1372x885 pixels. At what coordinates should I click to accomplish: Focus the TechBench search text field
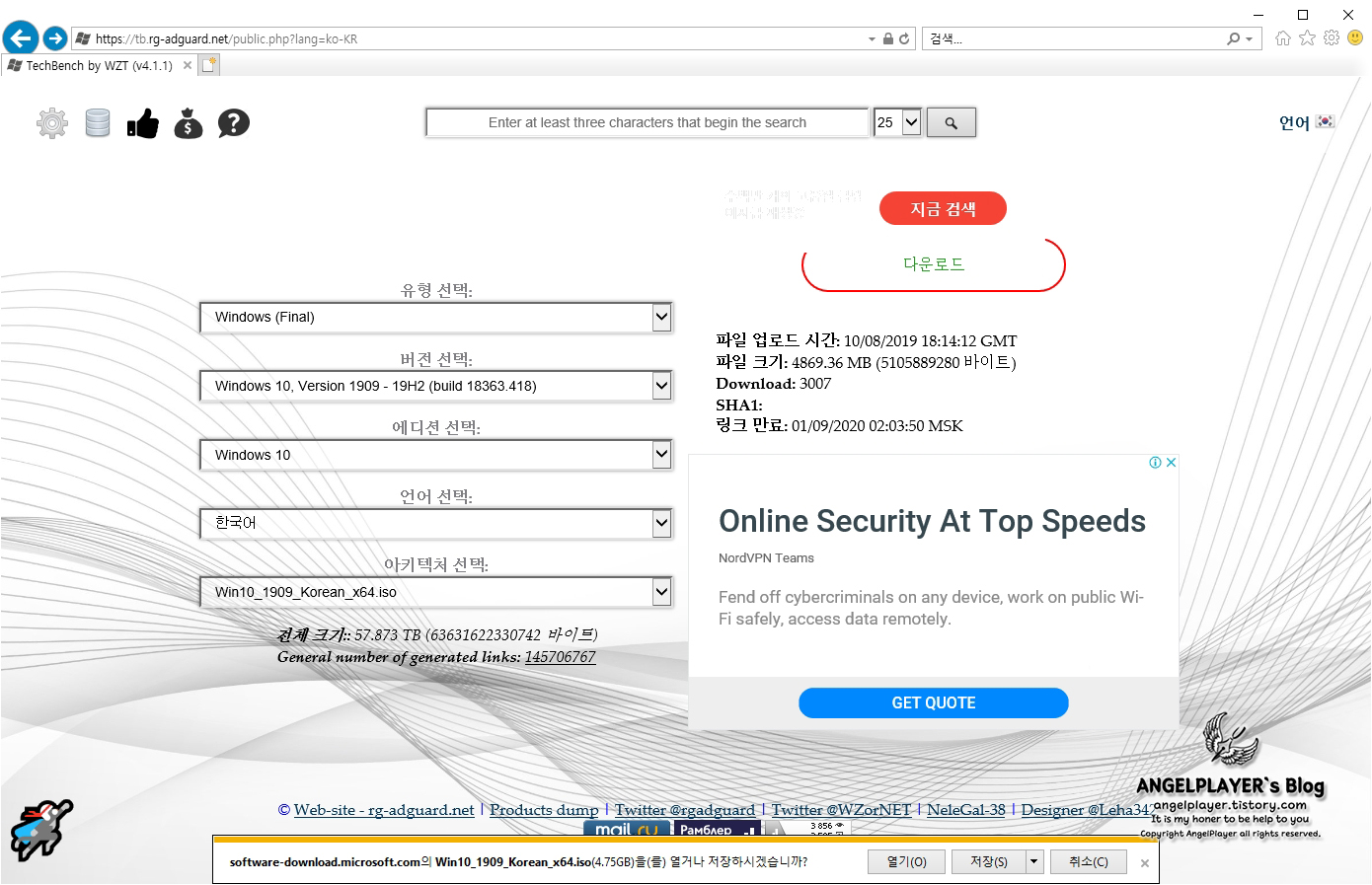tap(648, 122)
